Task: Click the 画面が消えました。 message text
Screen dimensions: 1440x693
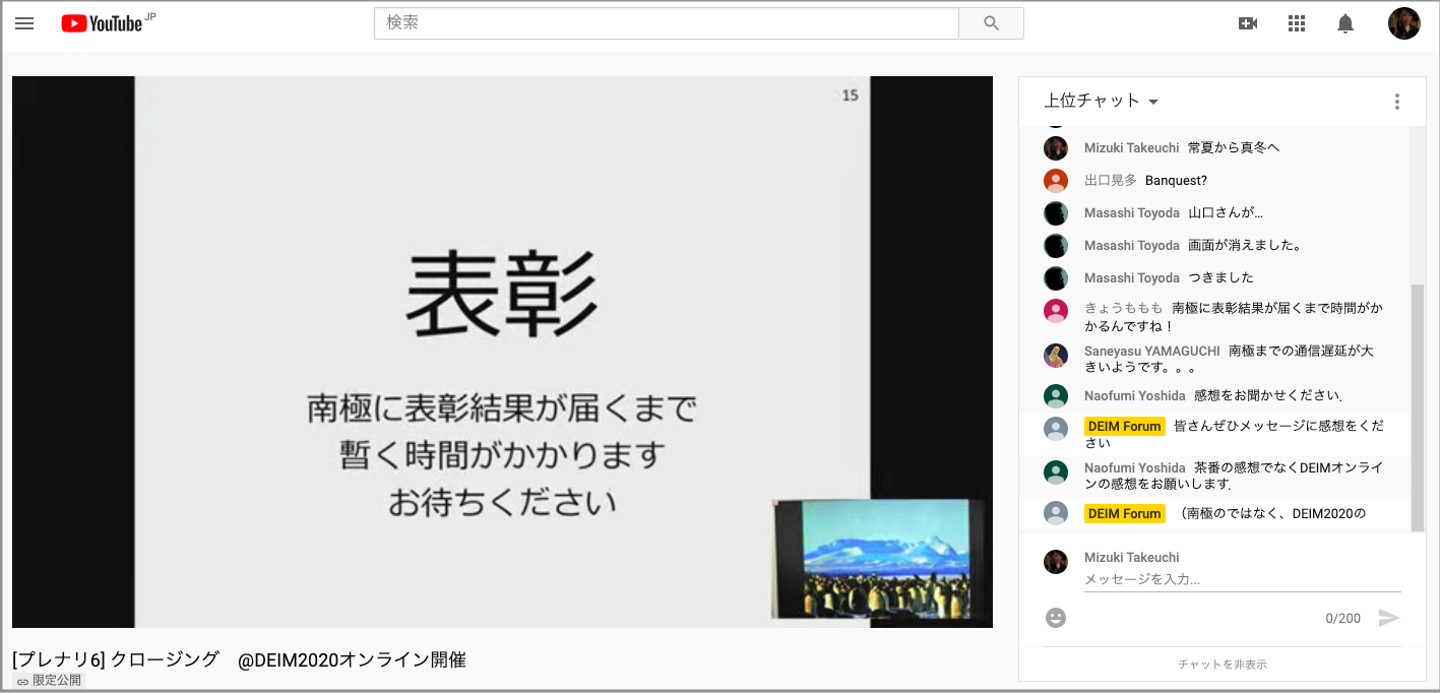Action: [x=1244, y=245]
